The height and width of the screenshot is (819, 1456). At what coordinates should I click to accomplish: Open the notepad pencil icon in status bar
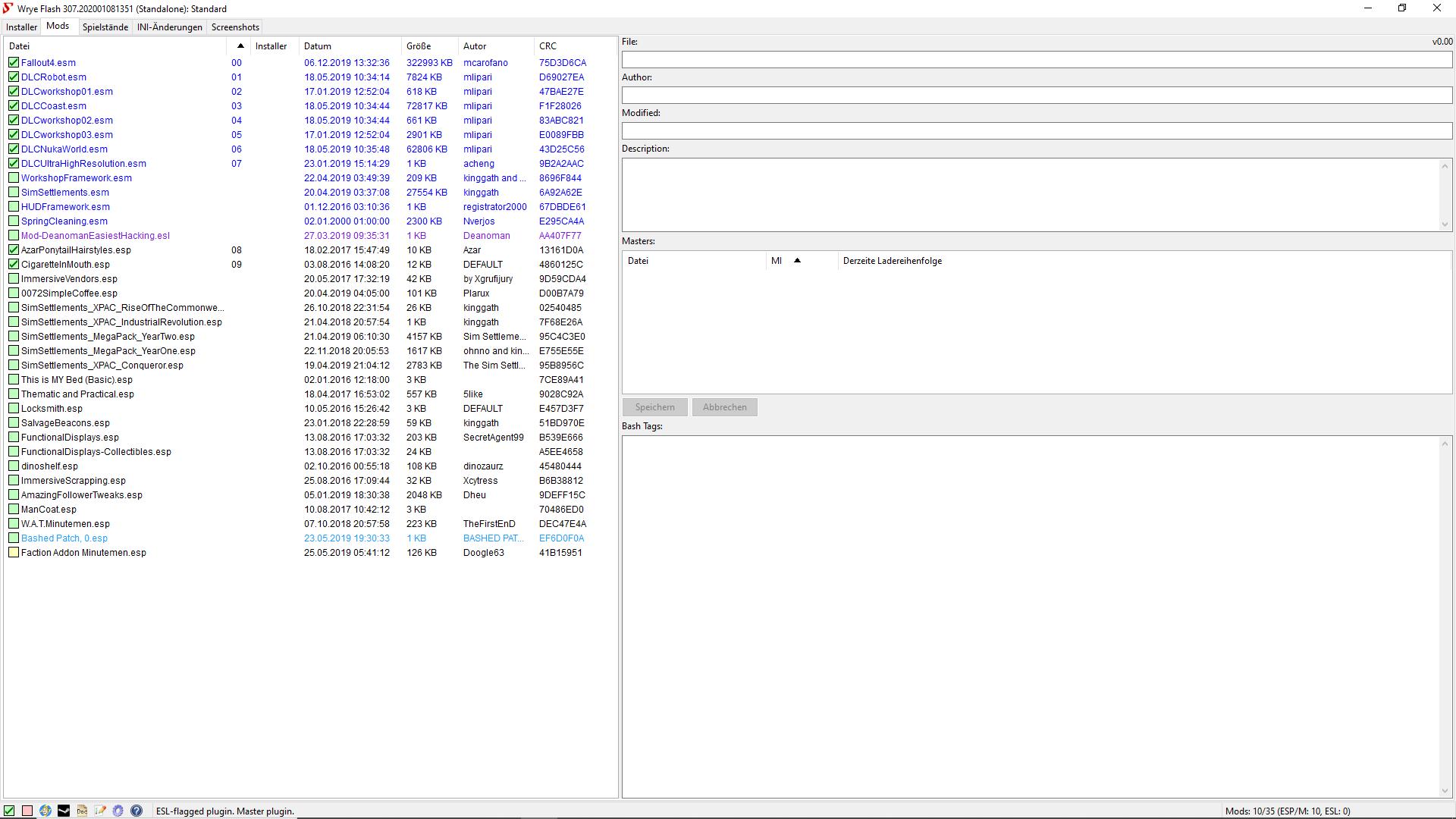(100, 811)
